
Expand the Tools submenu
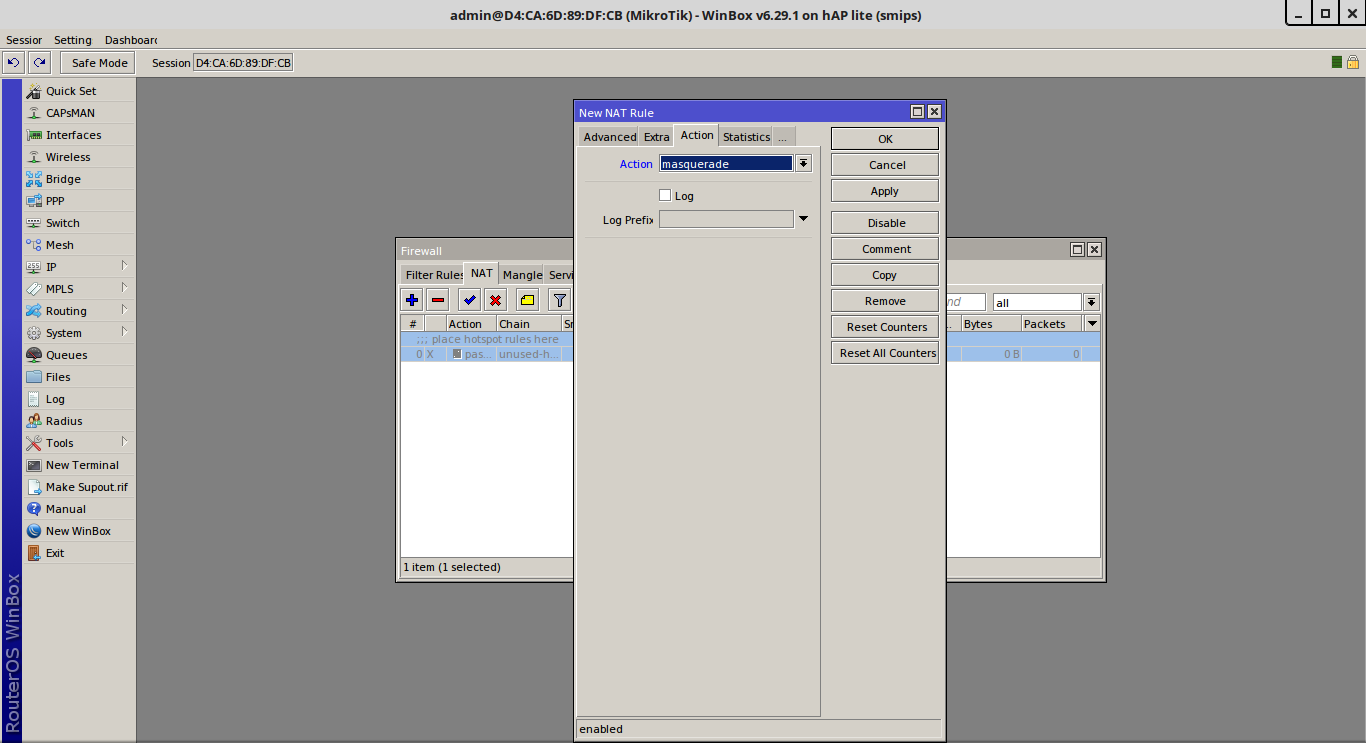click(x=80, y=443)
